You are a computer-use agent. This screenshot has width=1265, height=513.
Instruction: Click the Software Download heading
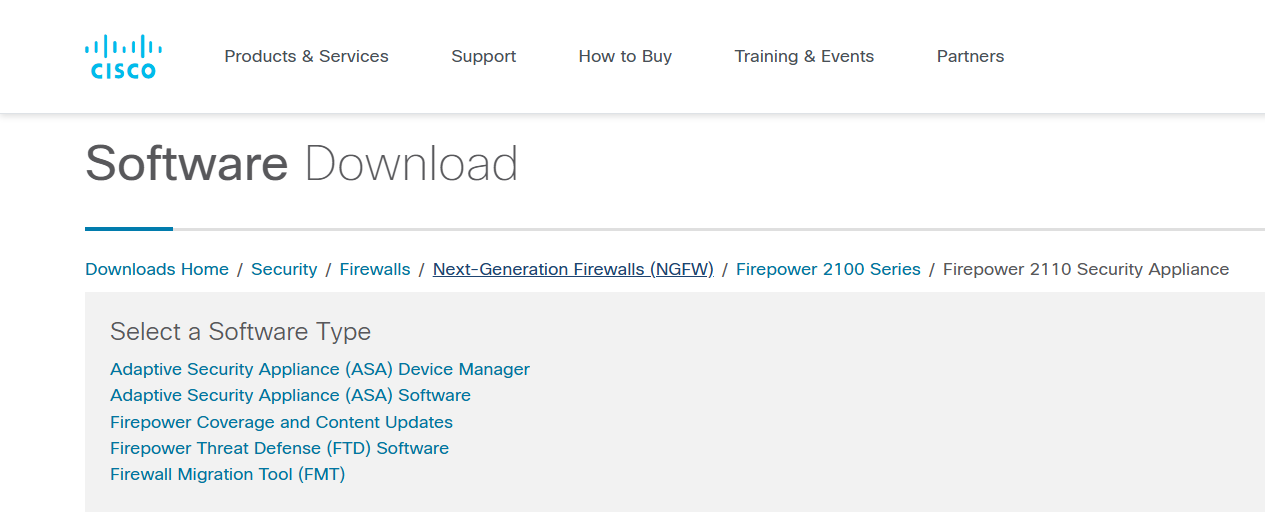(302, 163)
